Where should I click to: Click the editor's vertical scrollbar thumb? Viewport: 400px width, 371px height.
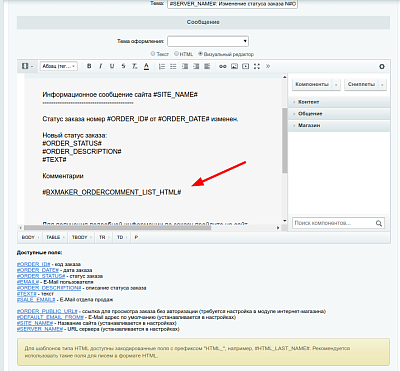tap(284, 140)
